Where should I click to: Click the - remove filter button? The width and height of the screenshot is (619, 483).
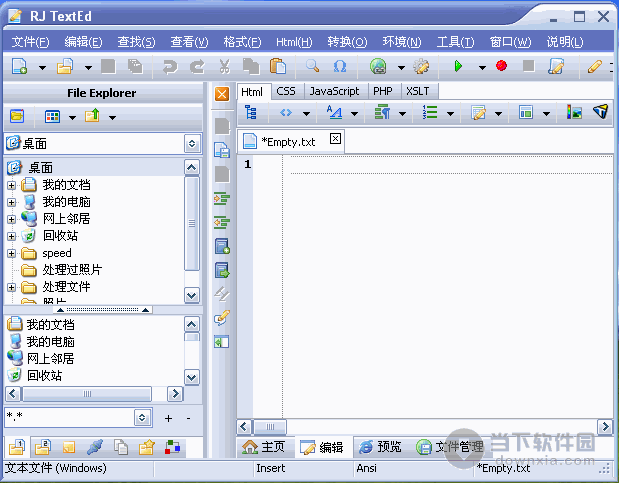point(189,418)
